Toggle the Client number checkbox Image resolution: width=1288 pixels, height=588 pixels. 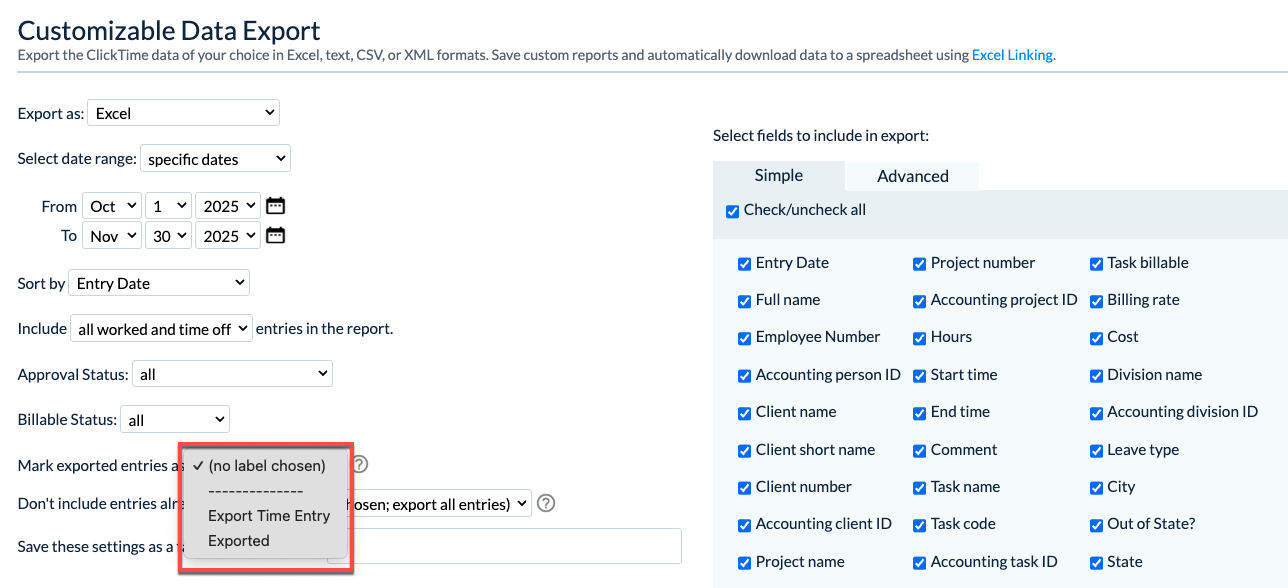745,488
